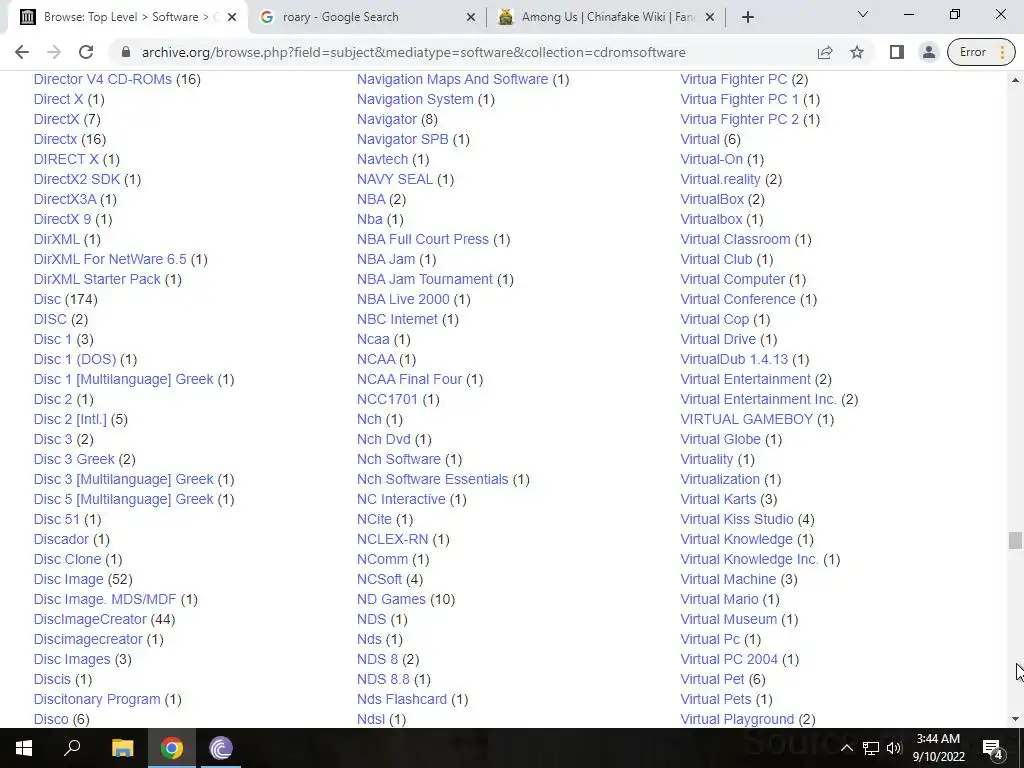Viewport: 1024px width, 768px height.
Task: Open the Disc (174) subject link
Action: coord(47,299)
